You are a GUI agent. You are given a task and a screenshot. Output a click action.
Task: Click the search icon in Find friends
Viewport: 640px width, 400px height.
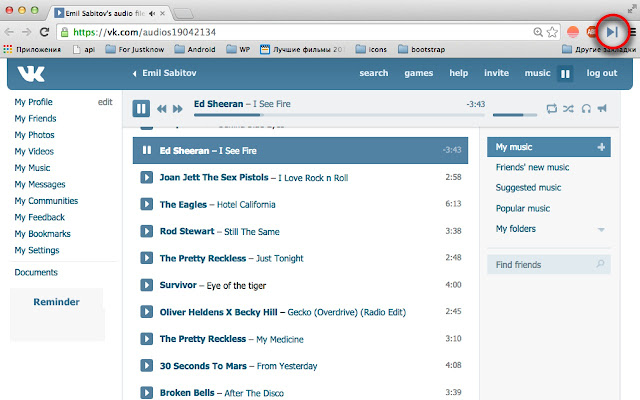tap(600, 264)
